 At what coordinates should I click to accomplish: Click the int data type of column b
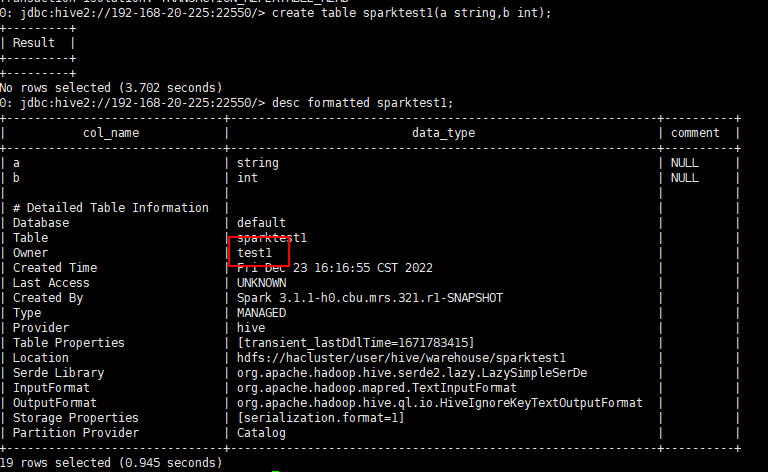(247, 178)
